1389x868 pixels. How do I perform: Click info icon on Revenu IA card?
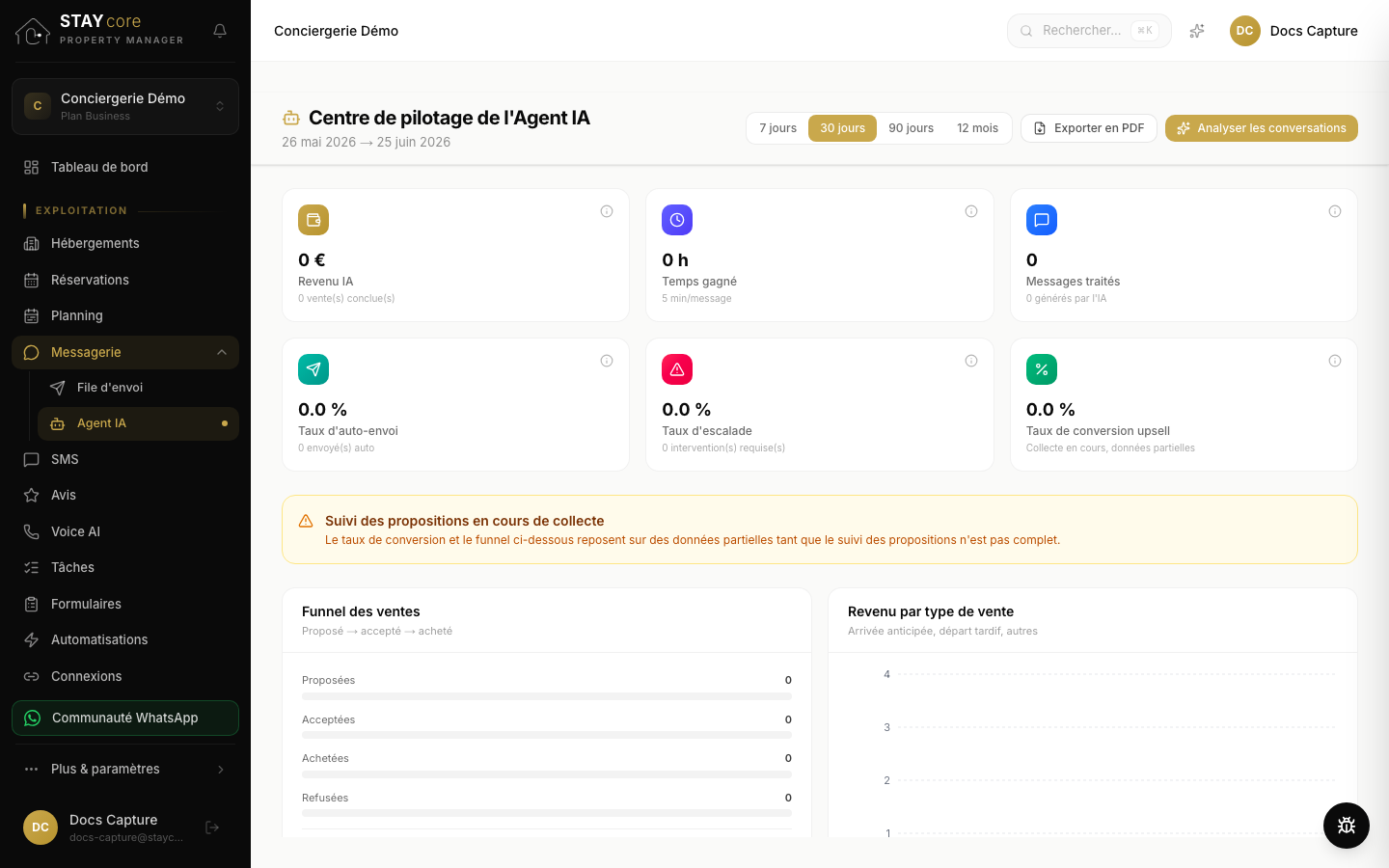[x=607, y=211]
